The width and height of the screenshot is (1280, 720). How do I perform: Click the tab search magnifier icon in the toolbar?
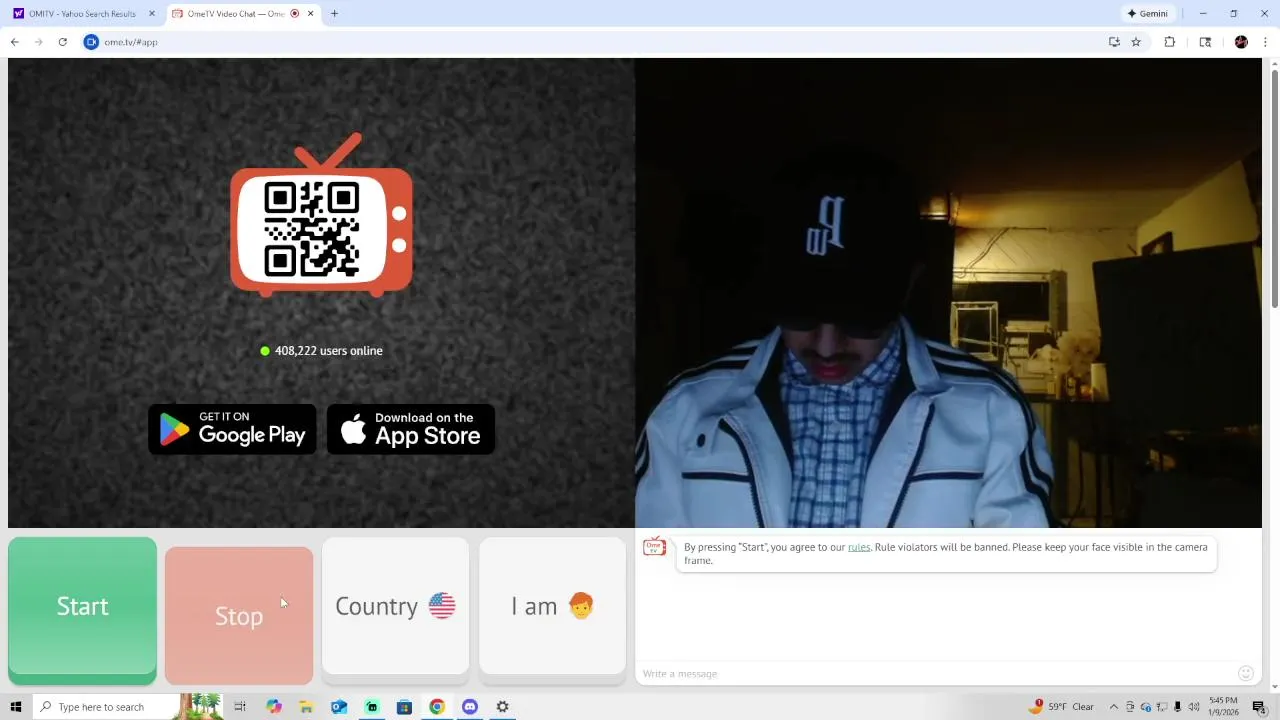click(1205, 42)
